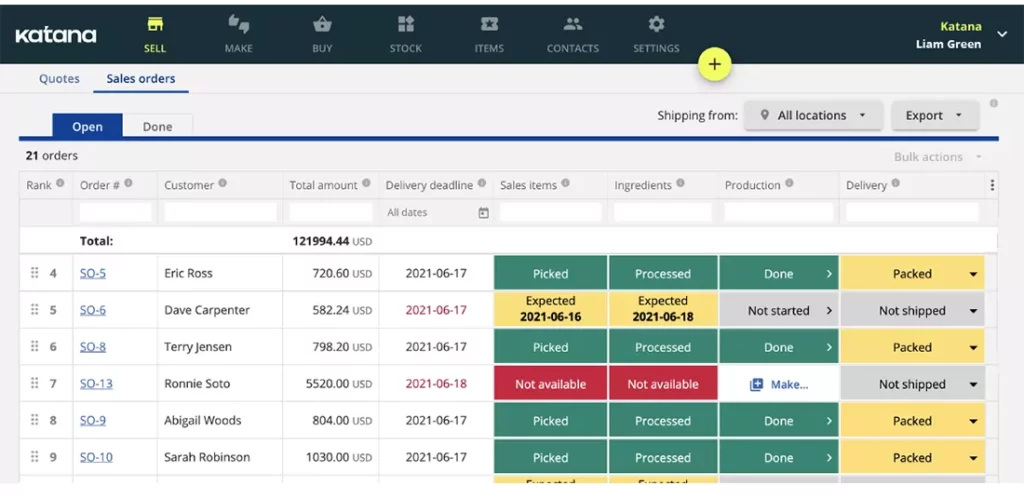The width and height of the screenshot is (1024, 499).
Task: Open the Make section icon
Action: tap(238, 25)
